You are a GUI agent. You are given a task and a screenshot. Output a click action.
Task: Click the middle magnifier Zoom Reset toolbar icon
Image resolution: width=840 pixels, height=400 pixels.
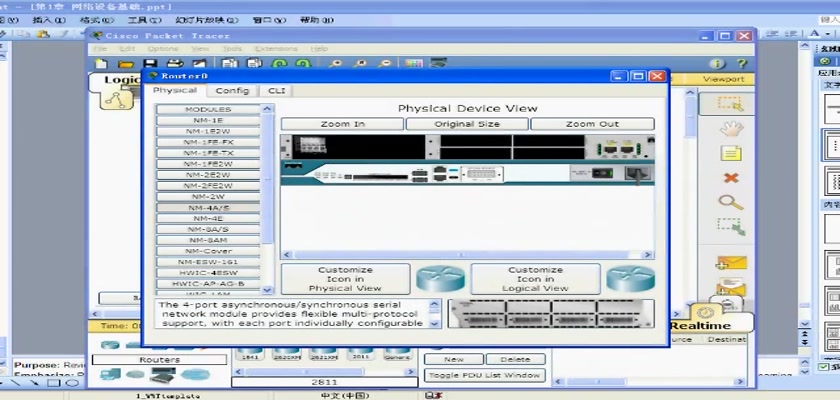coord(361,63)
